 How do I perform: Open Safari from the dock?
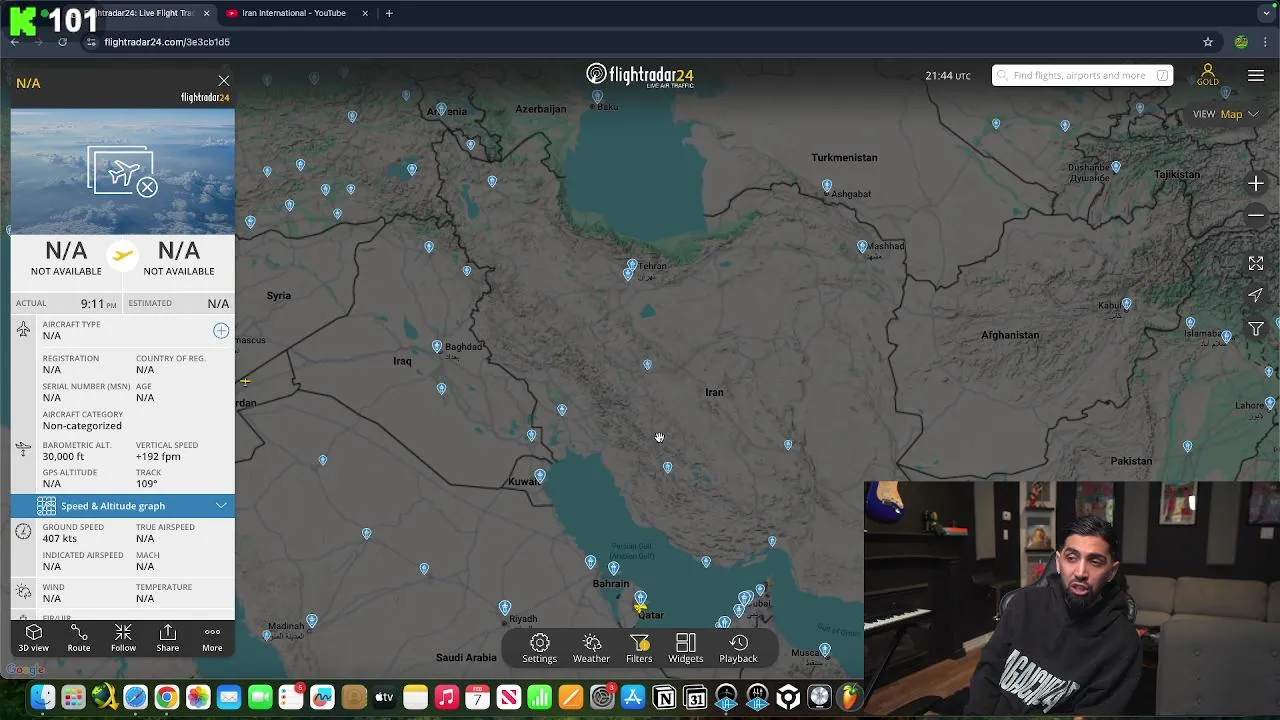[x=135, y=697]
